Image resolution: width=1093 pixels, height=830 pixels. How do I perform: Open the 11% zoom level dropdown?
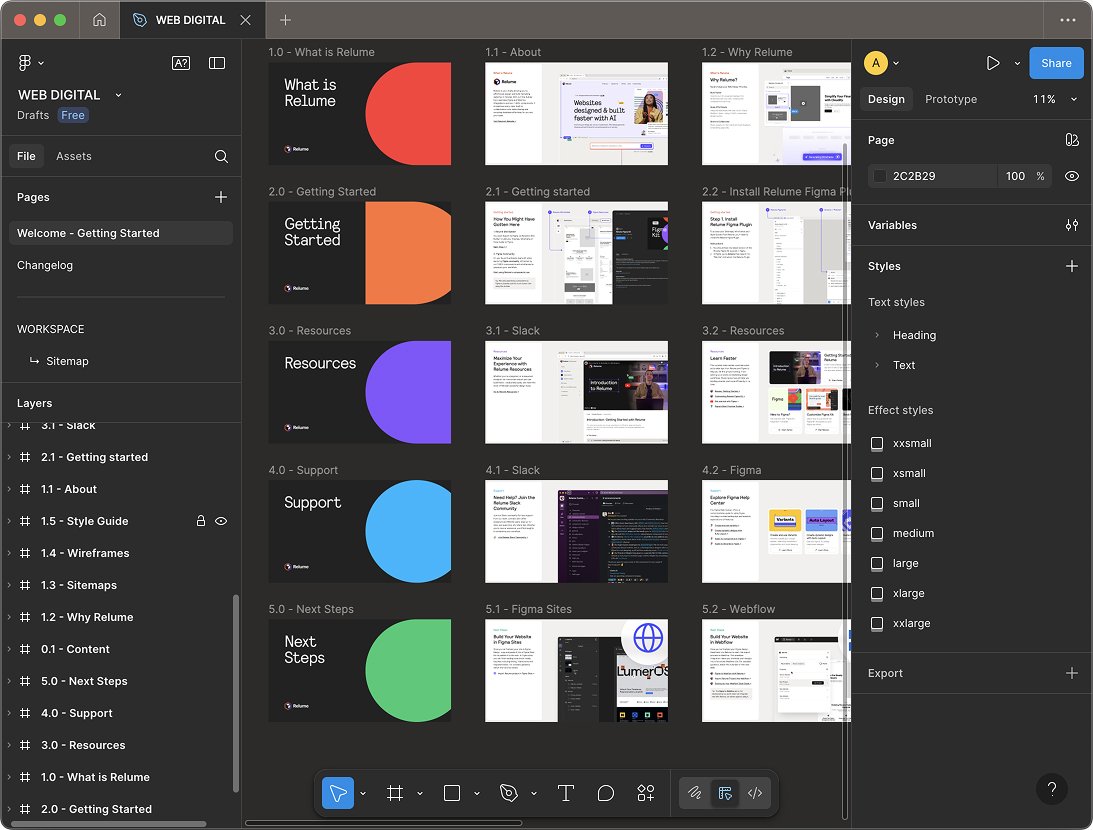1055,99
